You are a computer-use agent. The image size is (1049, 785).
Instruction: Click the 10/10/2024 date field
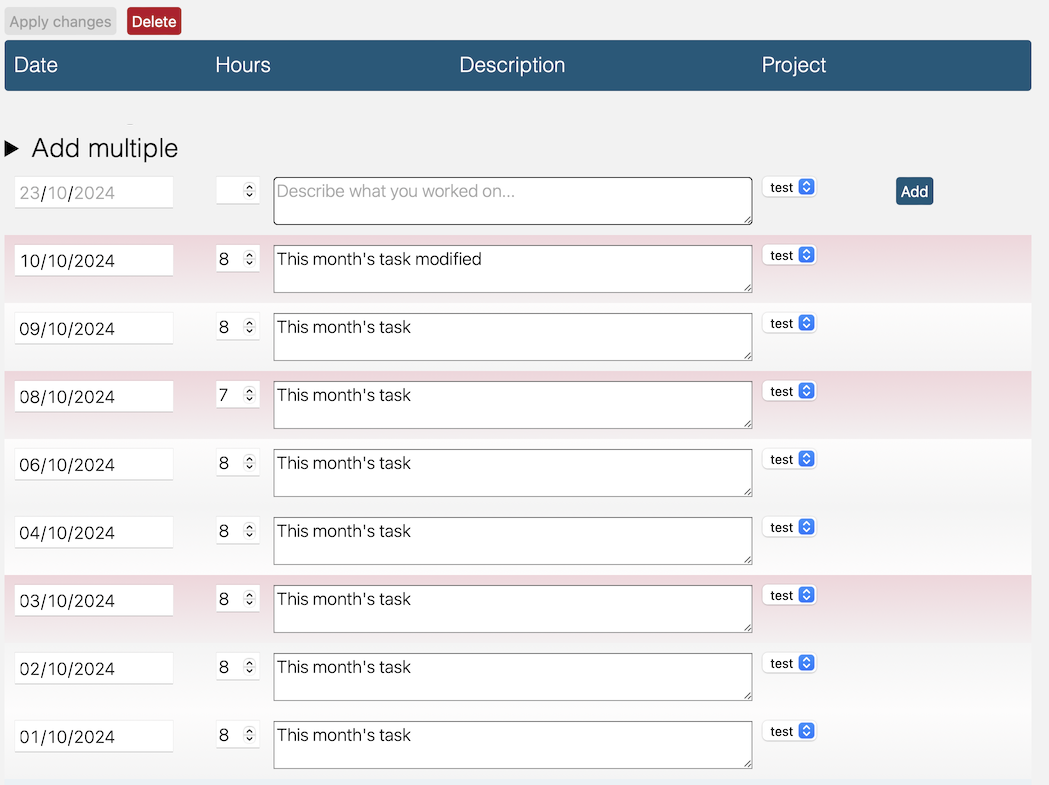click(94, 260)
